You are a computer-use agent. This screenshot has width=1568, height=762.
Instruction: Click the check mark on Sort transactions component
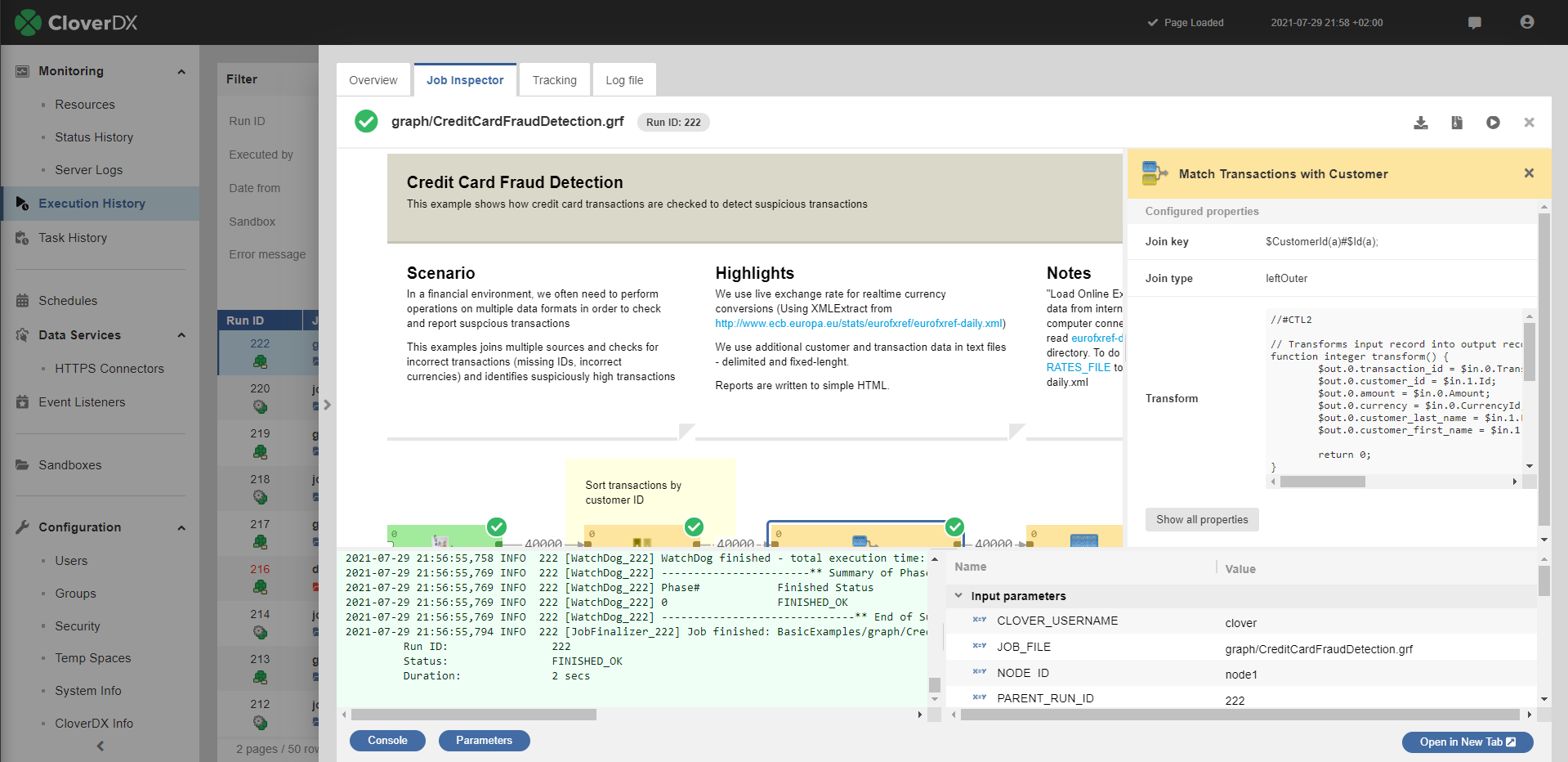pyautogui.click(x=694, y=527)
